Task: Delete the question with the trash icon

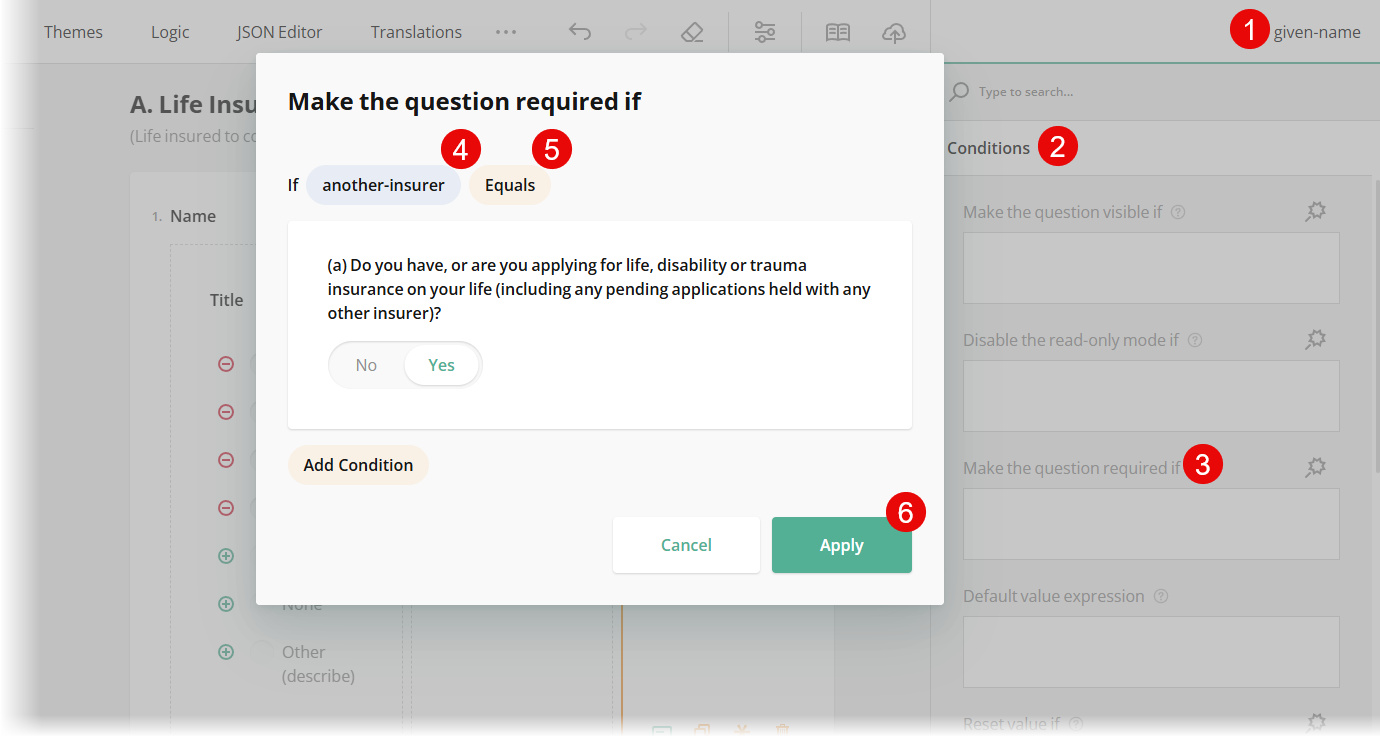Action: [782, 730]
